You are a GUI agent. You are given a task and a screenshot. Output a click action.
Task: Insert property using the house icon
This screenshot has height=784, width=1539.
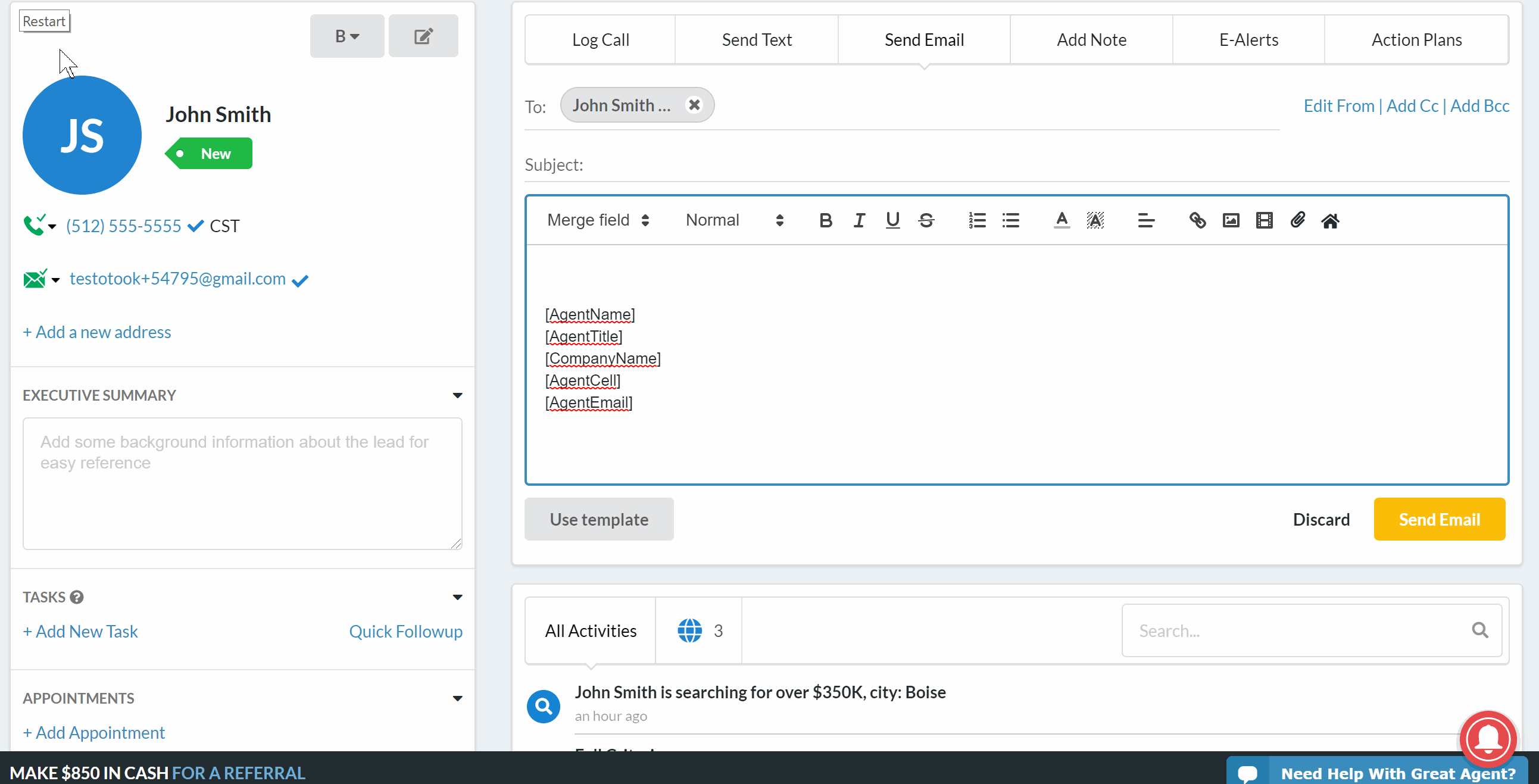click(x=1330, y=221)
